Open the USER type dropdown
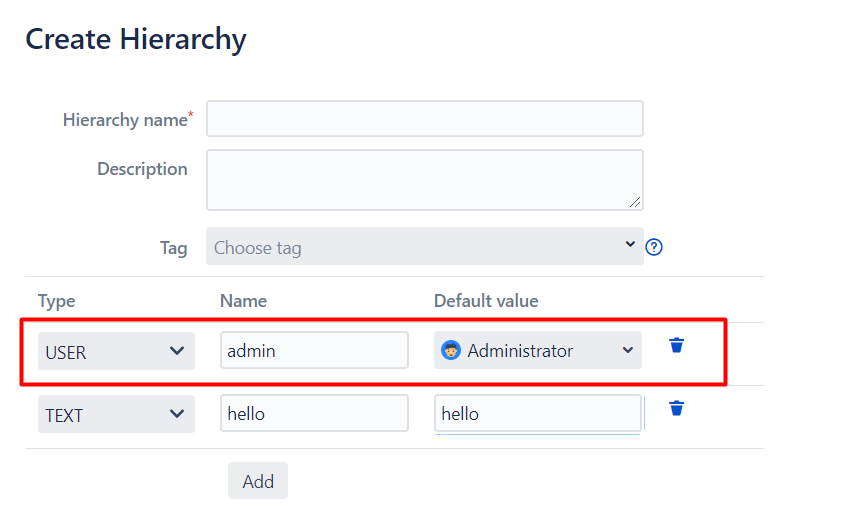The width and height of the screenshot is (859, 528). pos(116,352)
